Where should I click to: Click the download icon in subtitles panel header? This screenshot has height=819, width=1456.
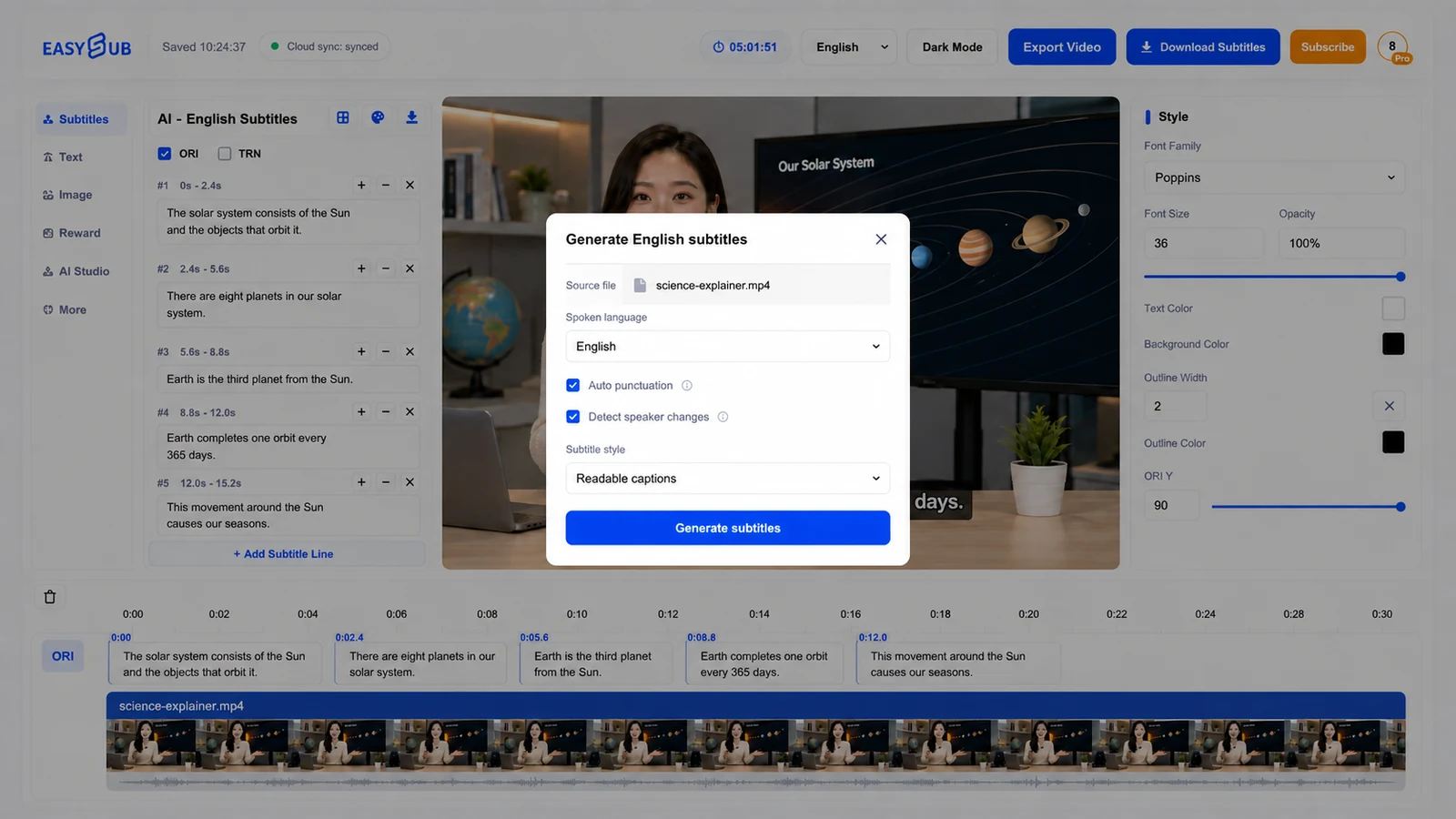pyautogui.click(x=411, y=117)
